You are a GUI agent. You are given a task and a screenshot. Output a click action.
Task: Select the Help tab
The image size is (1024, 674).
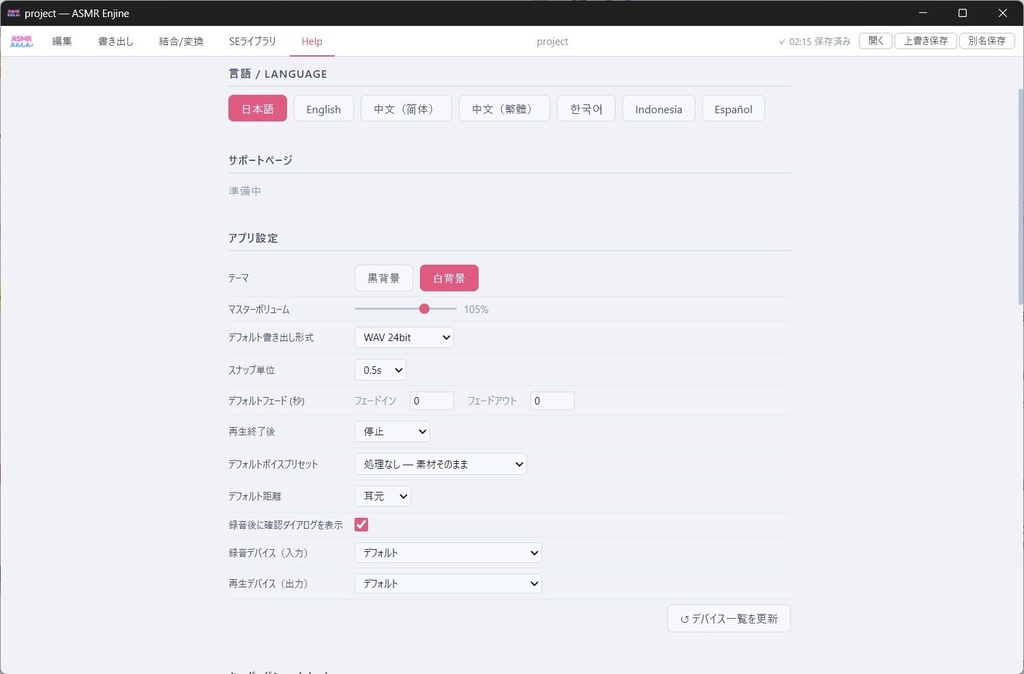point(312,41)
